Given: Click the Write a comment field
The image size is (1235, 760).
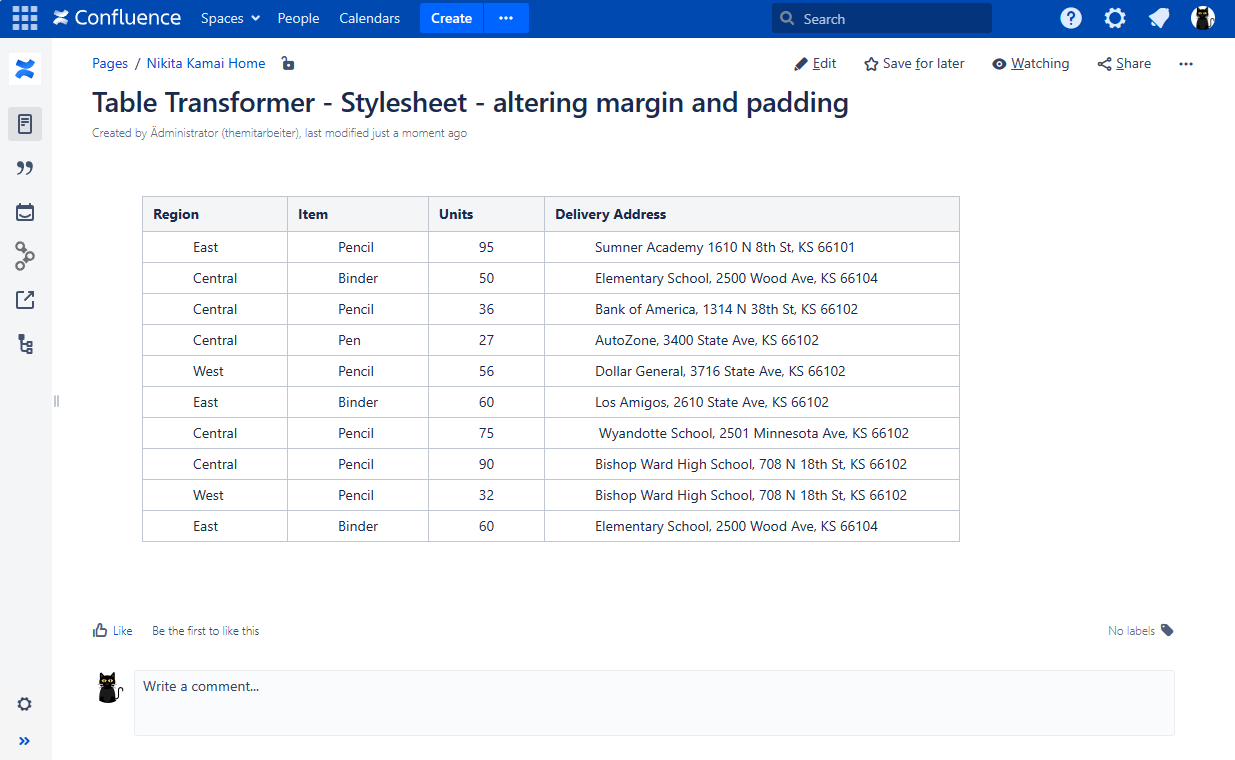Looking at the screenshot, I should [654, 702].
